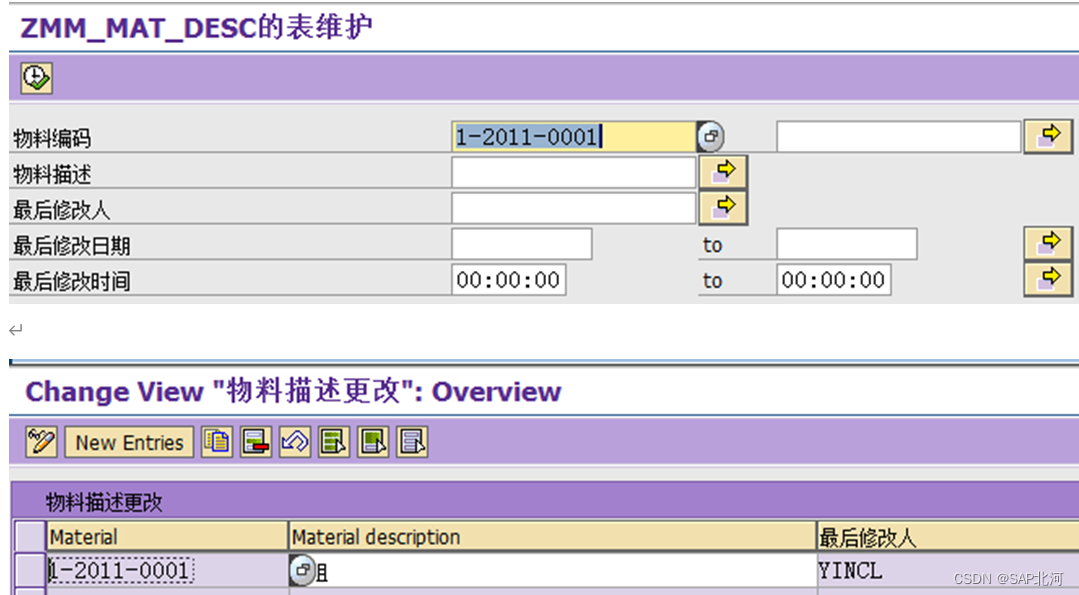This screenshot has width=1079, height=595.
Task: Open multiple selection for 最后修改时间 range
Action: [1048, 277]
